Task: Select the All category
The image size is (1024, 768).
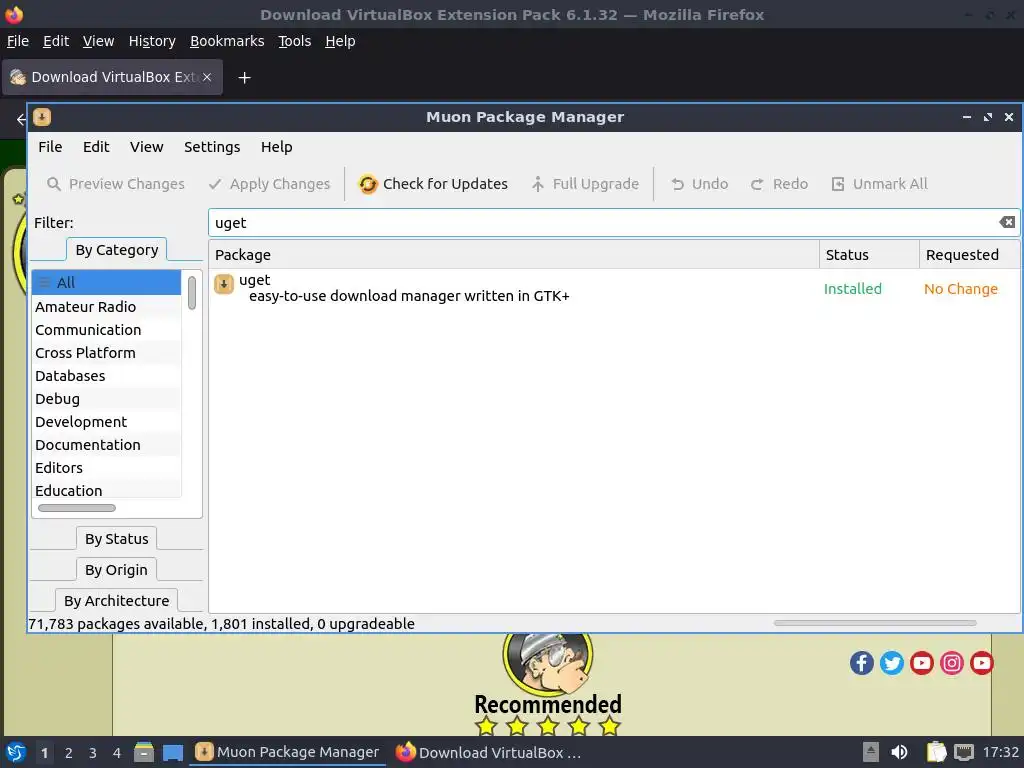Action: pos(106,282)
